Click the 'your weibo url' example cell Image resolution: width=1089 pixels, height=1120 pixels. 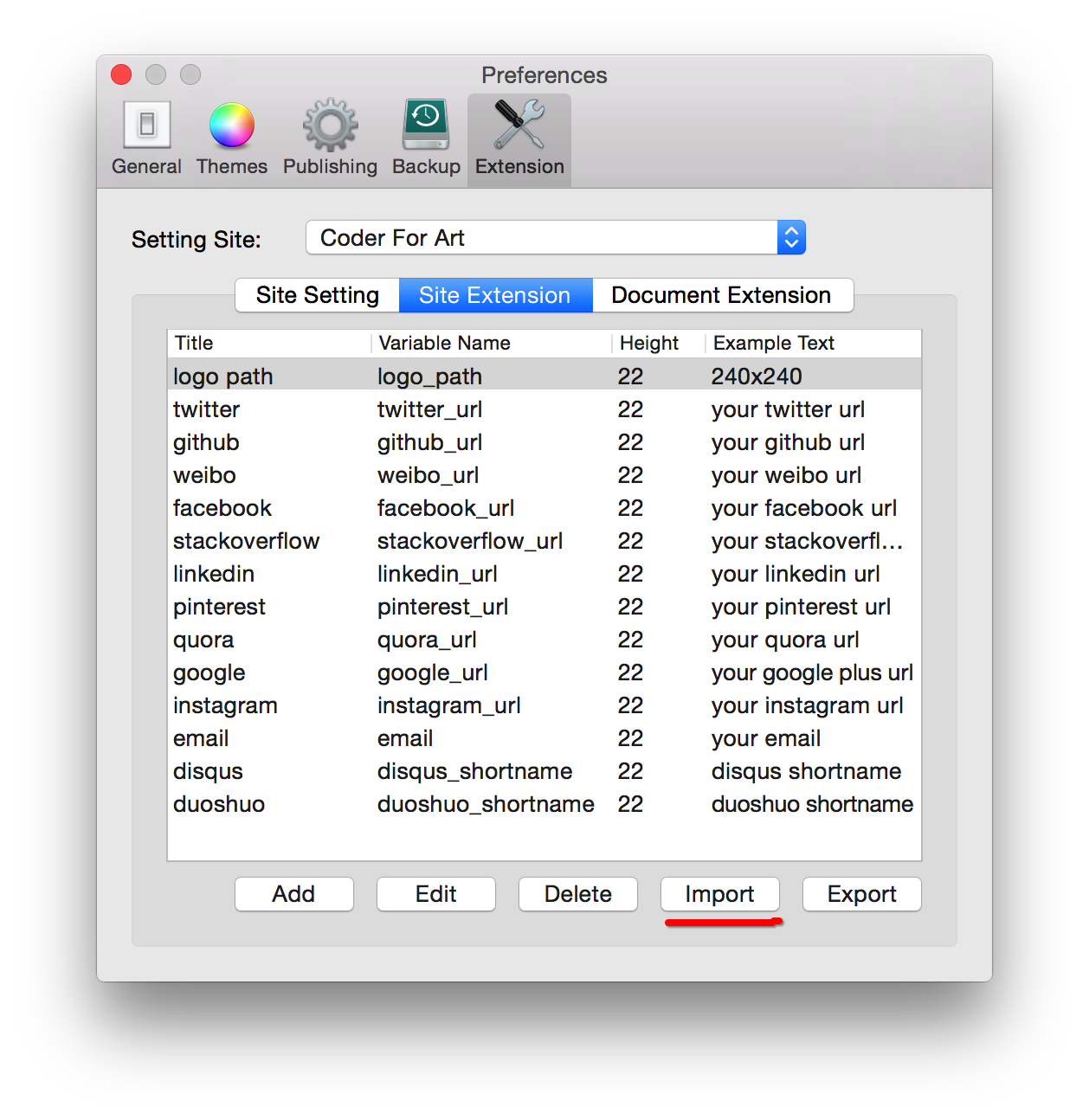click(786, 475)
